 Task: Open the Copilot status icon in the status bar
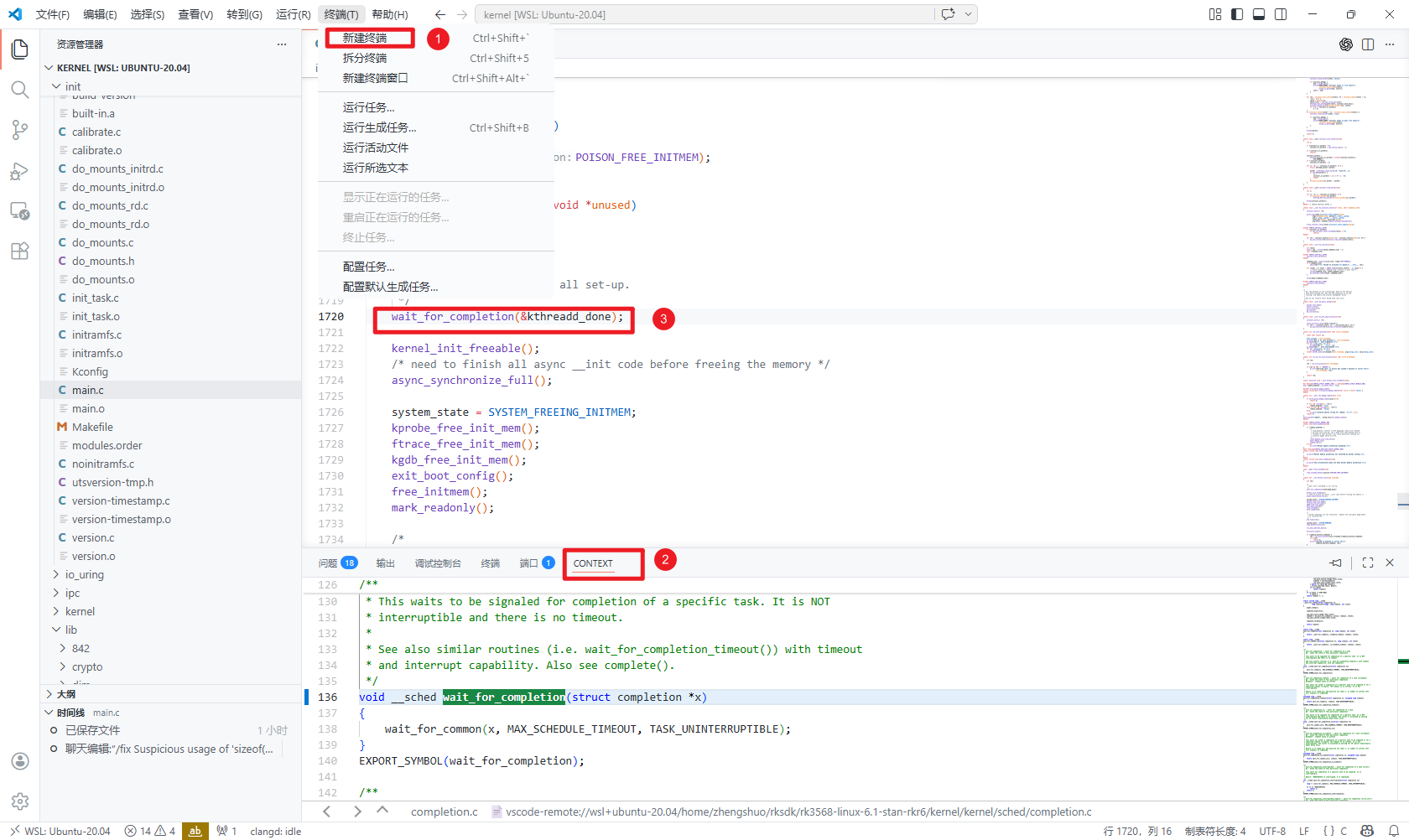click(x=1368, y=832)
